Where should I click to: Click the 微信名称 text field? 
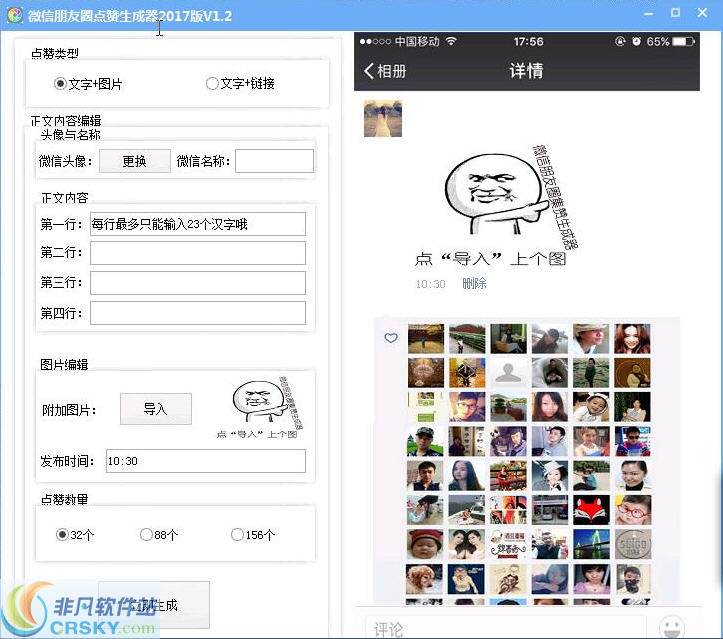[x=274, y=161]
